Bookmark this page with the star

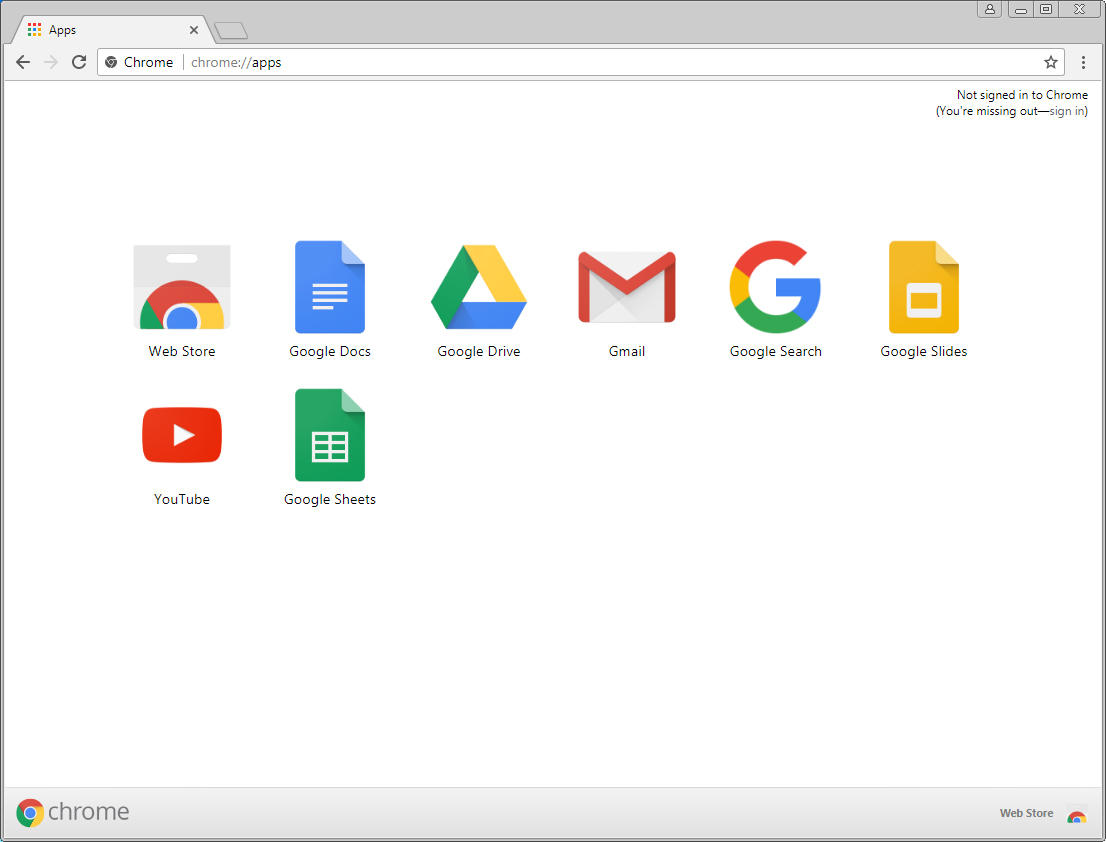[x=1050, y=62]
